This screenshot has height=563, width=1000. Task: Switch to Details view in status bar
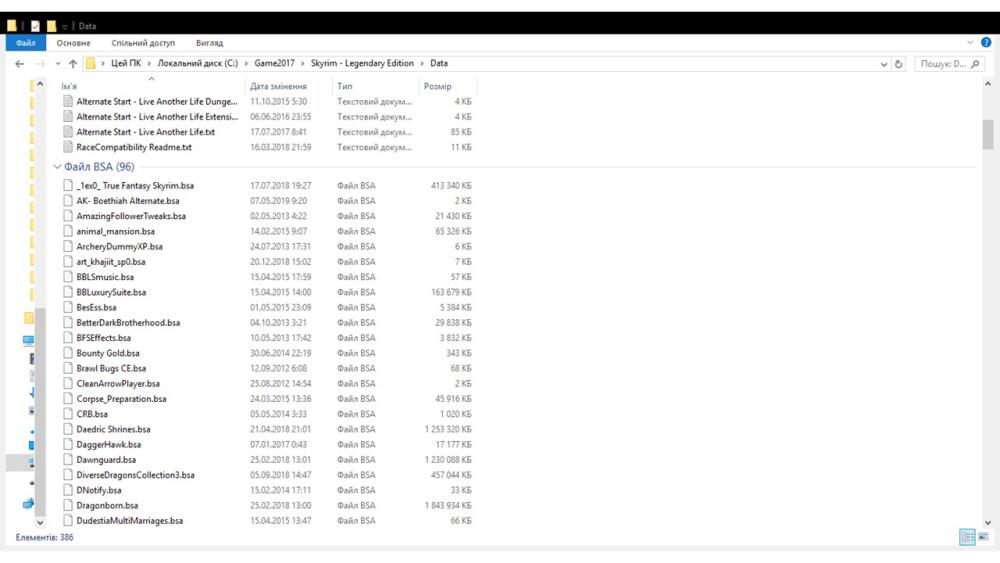click(967, 537)
